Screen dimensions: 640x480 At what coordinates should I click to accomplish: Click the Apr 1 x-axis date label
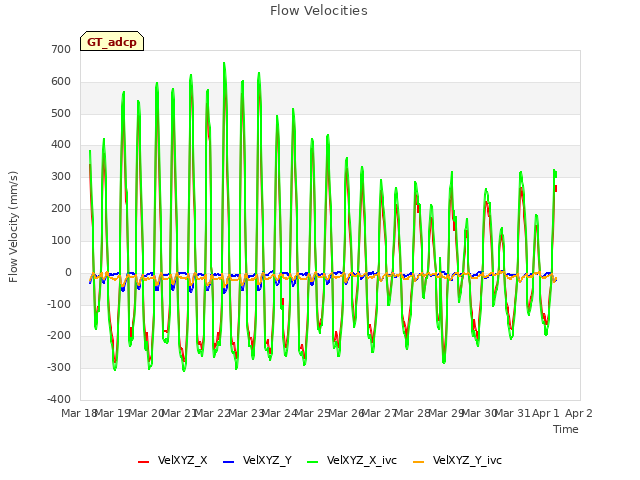546,413
